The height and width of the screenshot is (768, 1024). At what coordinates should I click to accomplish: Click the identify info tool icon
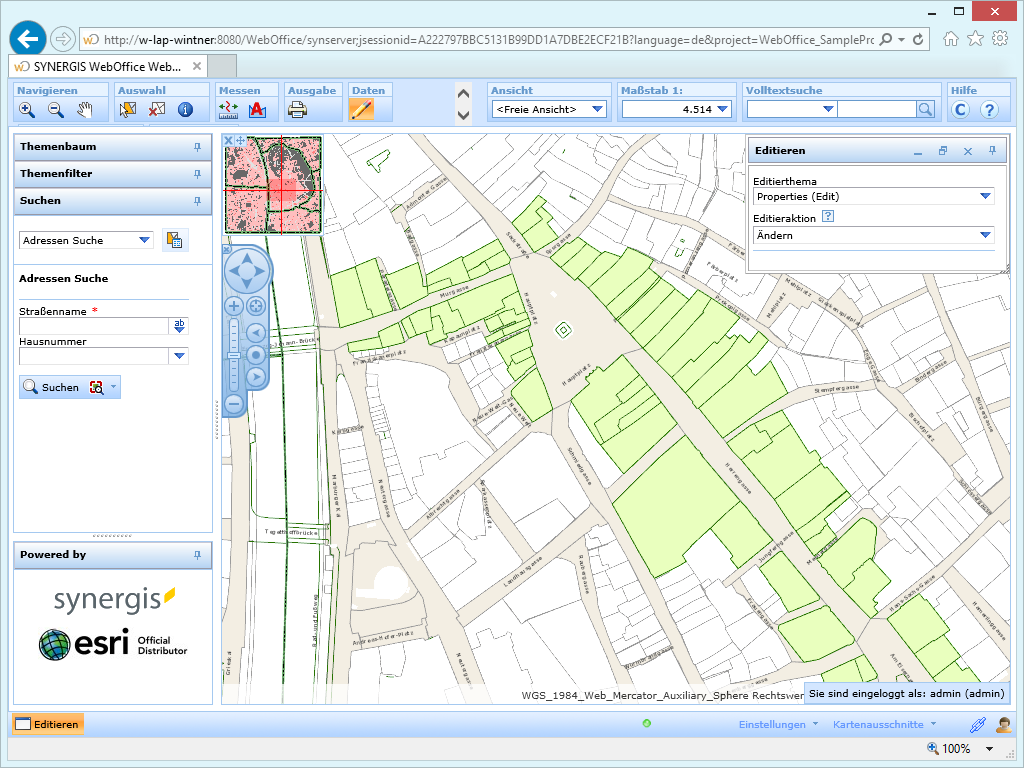pyautogui.click(x=185, y=110)
